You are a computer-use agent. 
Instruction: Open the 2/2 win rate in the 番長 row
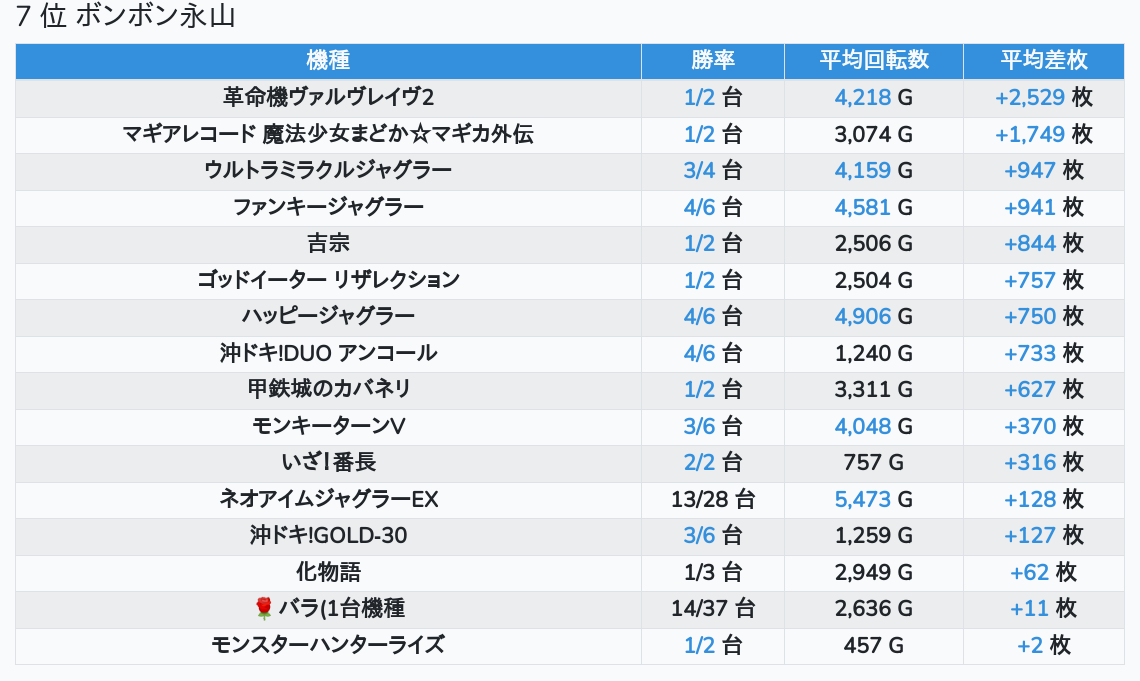coord(700,463)
